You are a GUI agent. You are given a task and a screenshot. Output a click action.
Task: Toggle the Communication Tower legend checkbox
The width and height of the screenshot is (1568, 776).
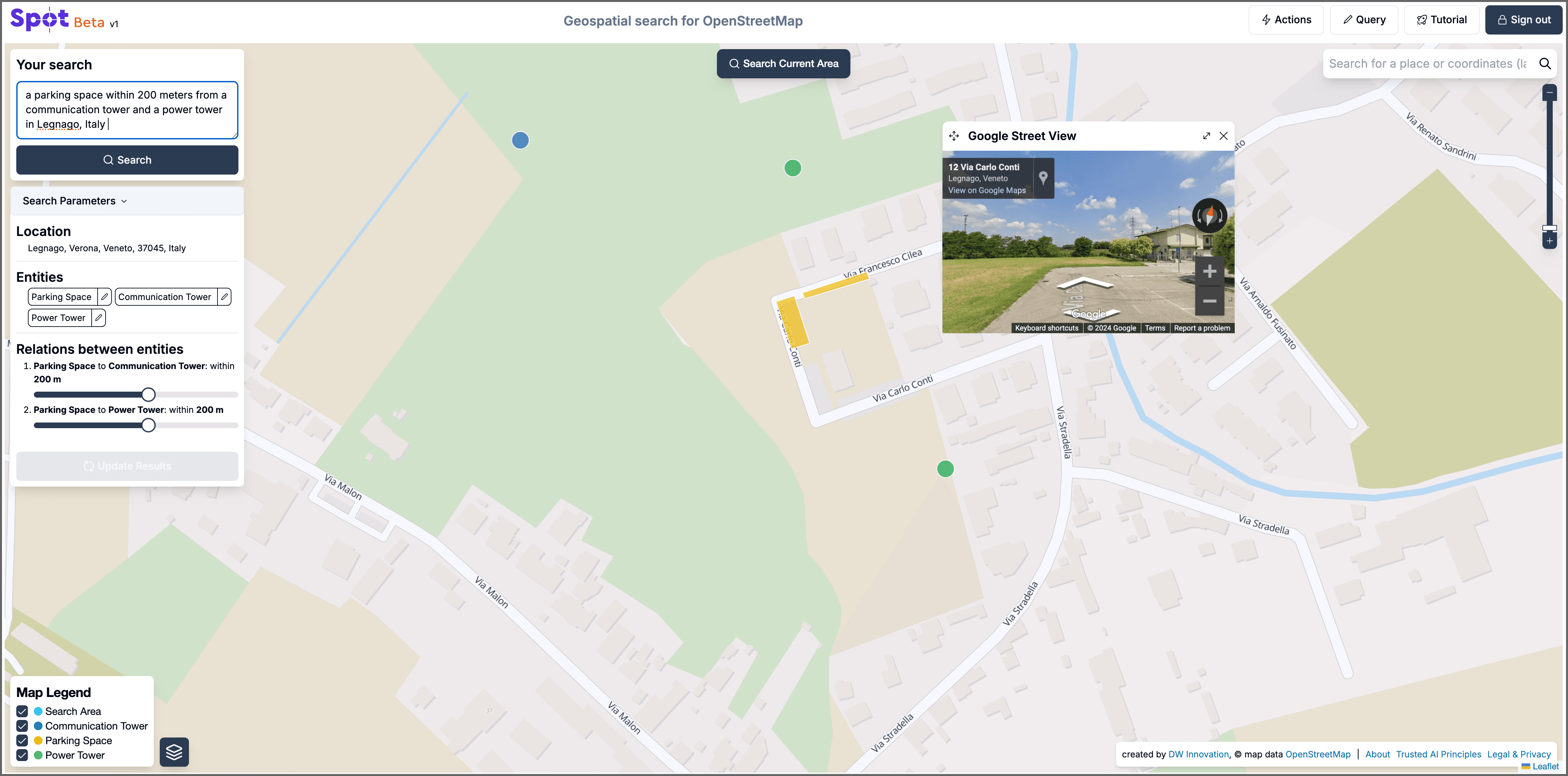(23, 726)
